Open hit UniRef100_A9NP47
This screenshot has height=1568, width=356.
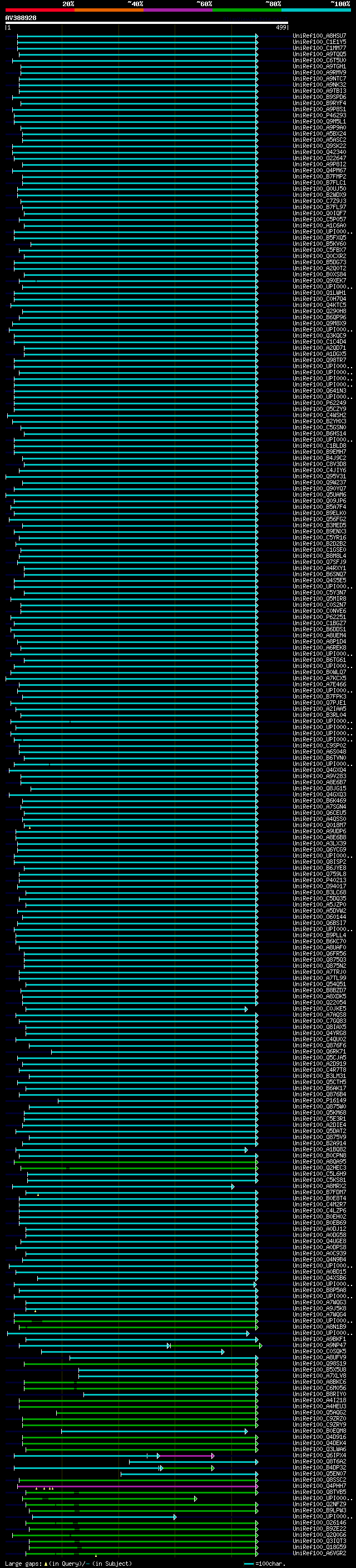319,1344
